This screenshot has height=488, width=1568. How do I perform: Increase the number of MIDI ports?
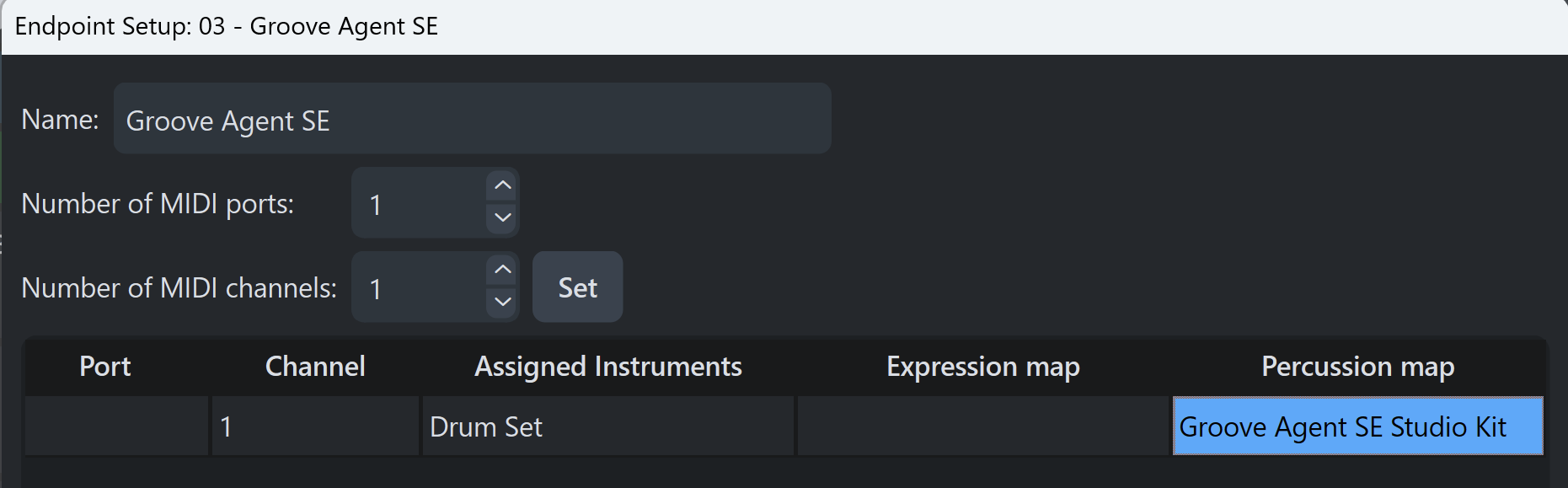point(503,185)
